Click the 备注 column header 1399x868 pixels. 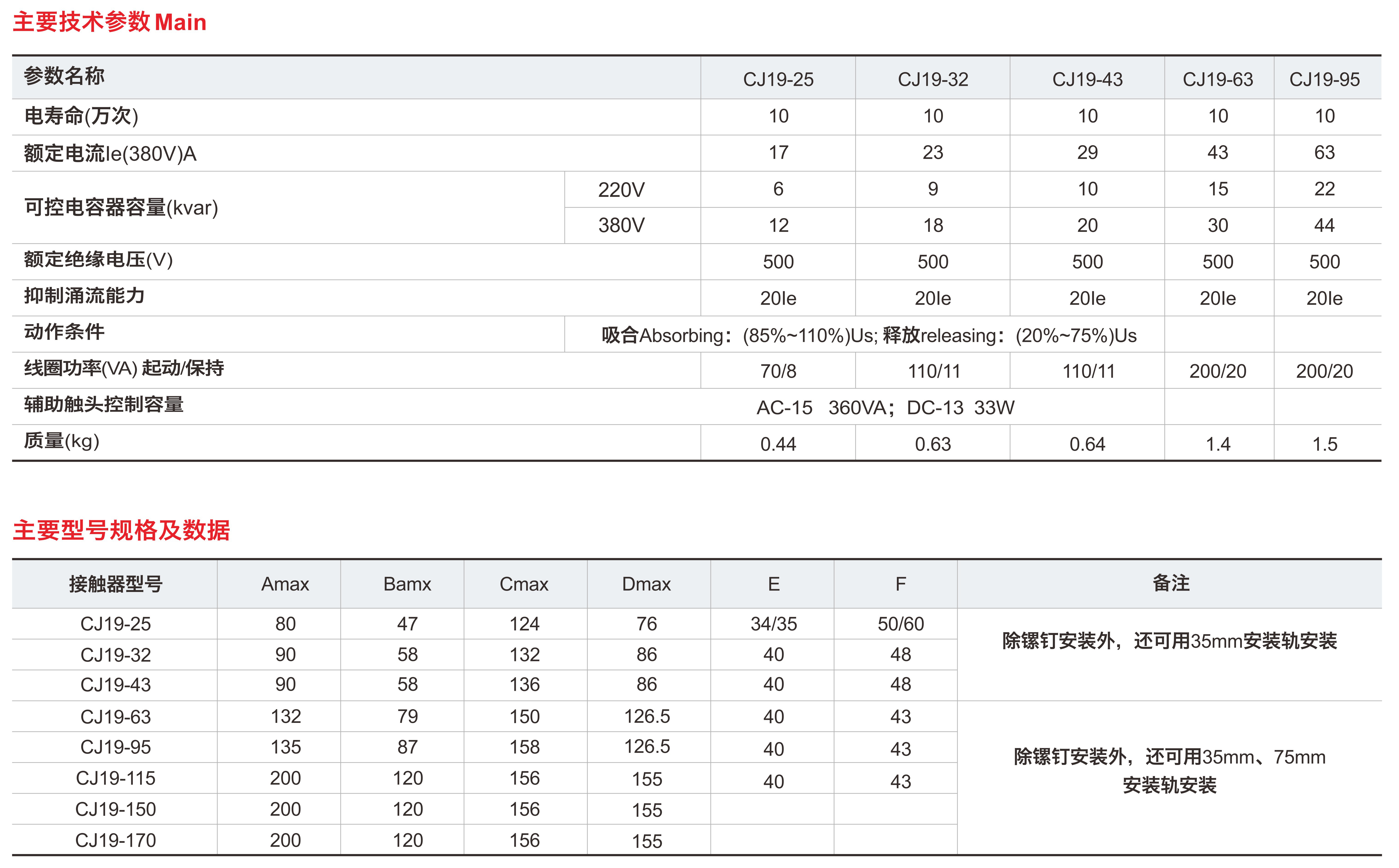tap(1170, 583)
